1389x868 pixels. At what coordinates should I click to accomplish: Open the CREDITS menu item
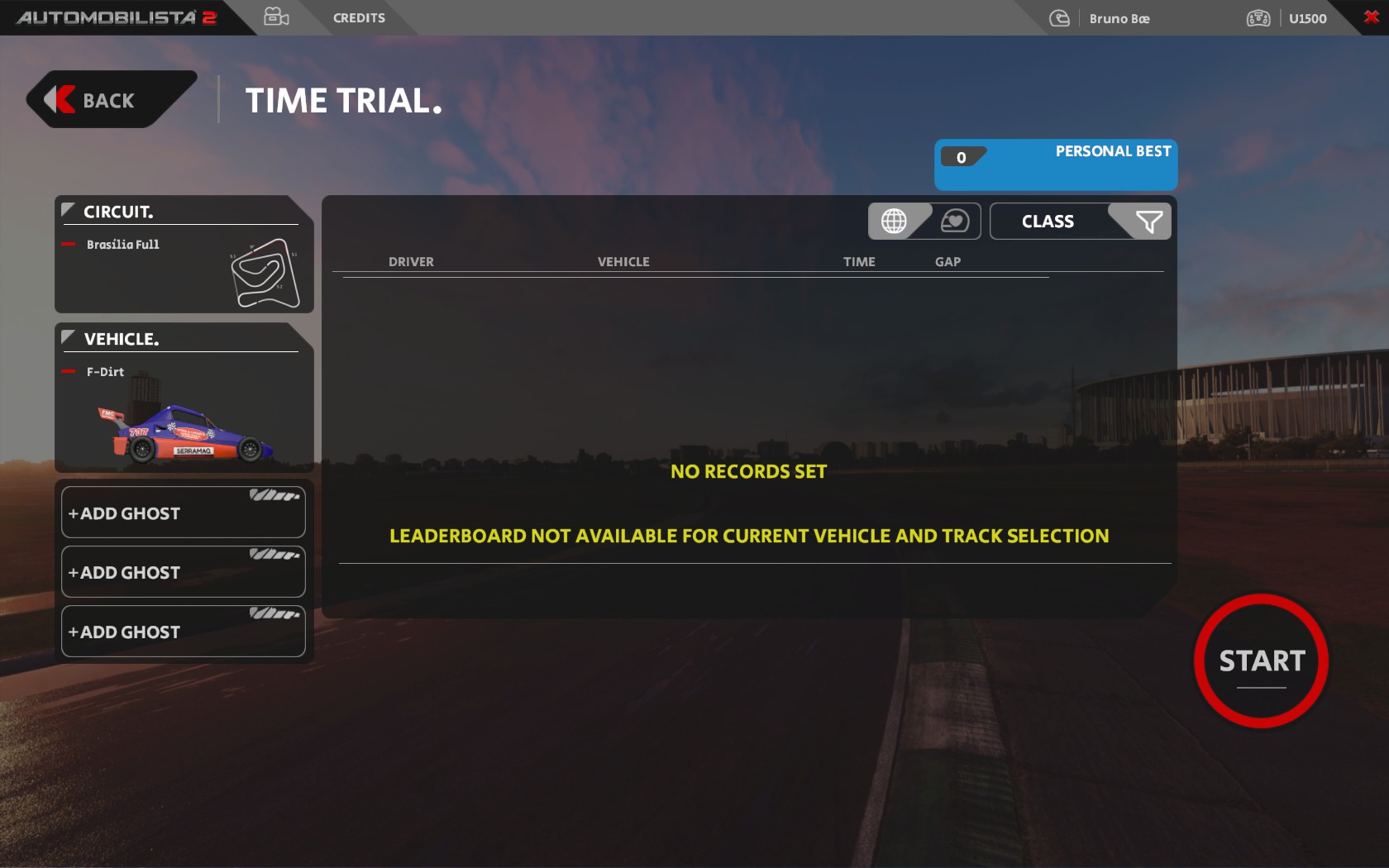pyautogui.click(x=359, y=18)
